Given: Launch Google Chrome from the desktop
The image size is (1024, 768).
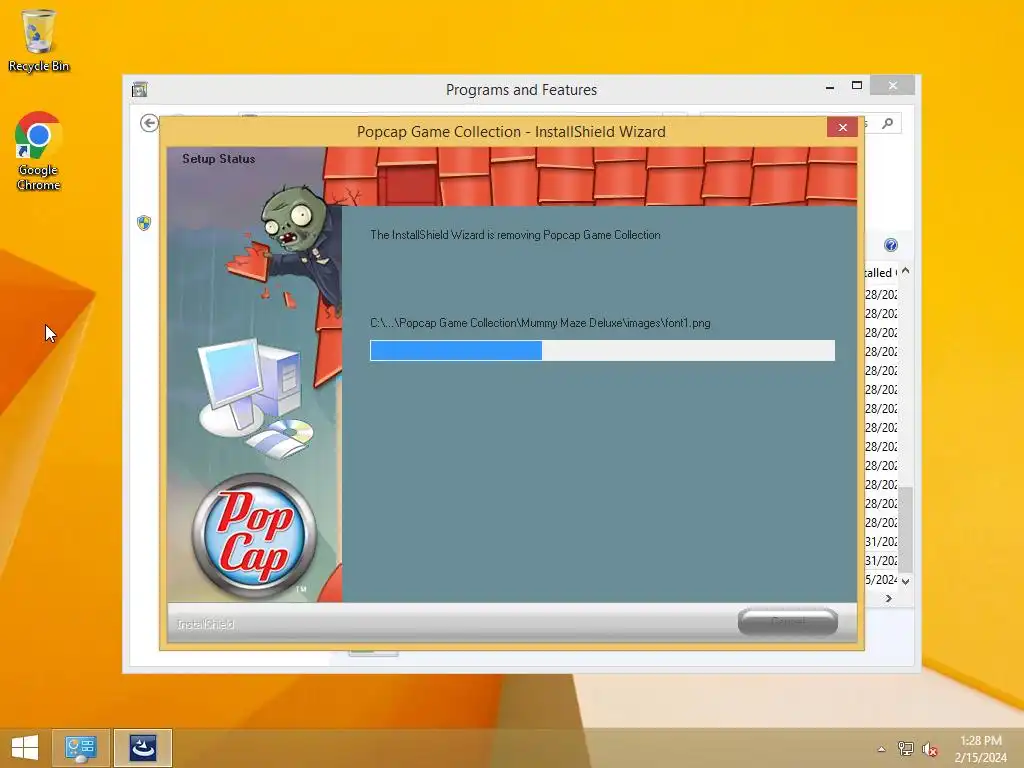Looking at the screenshot, I should click(39, 151).
